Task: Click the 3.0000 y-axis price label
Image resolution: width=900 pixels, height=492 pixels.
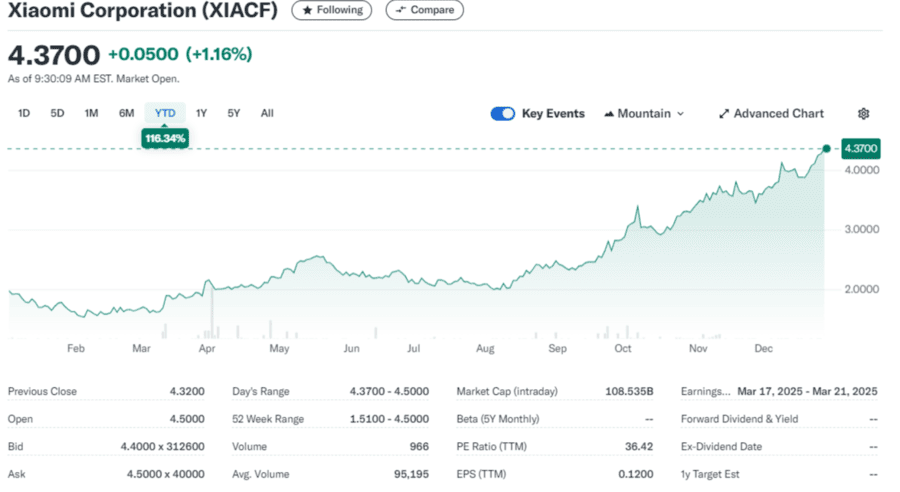Action: pos(862,229)
